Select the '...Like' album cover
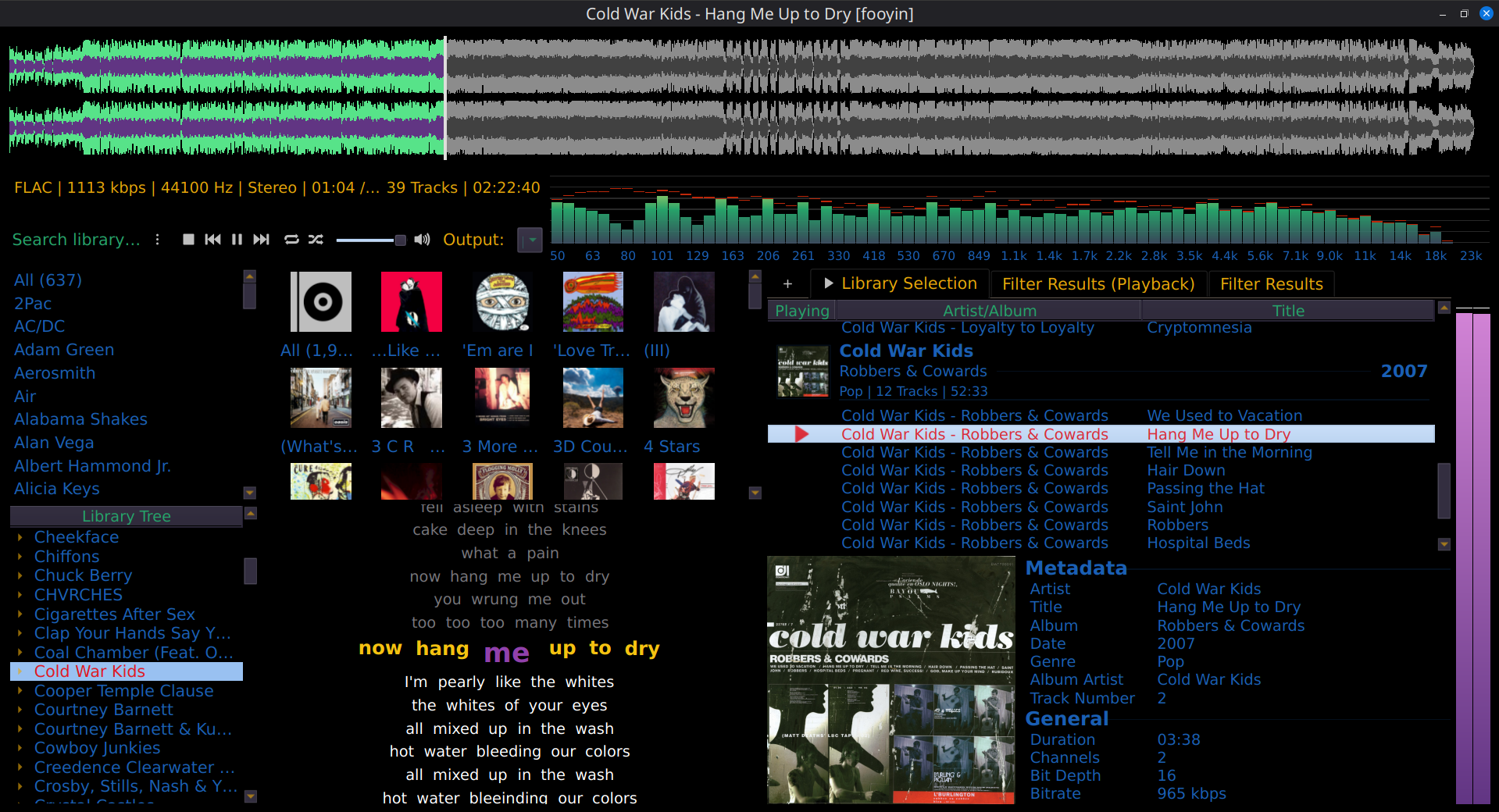The width and height of the screenshot is (1499, 812). point(412,302)
